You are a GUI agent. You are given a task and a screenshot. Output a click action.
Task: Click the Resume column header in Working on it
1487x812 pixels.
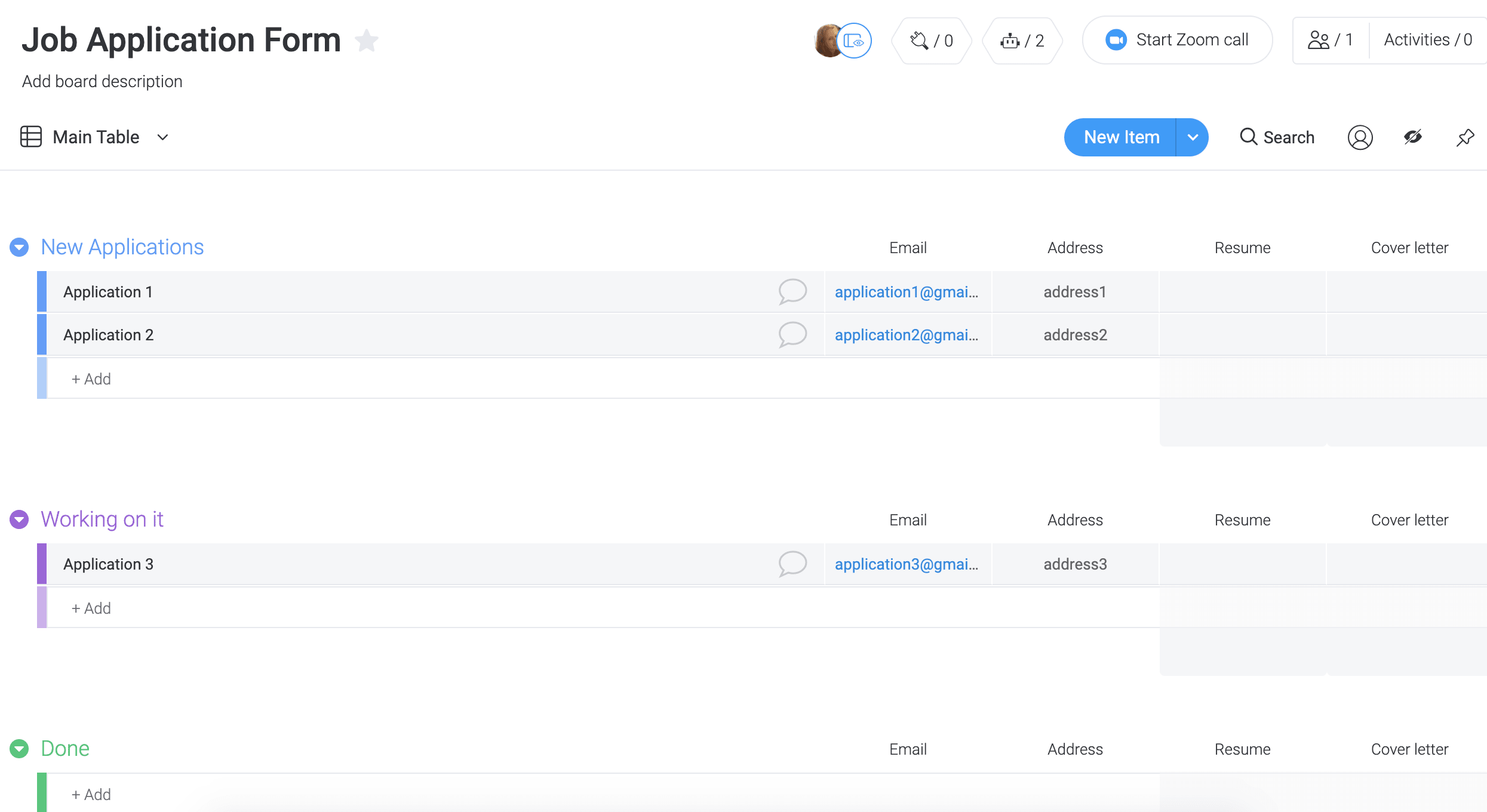pyautogui.click(x=1242, y=520)
